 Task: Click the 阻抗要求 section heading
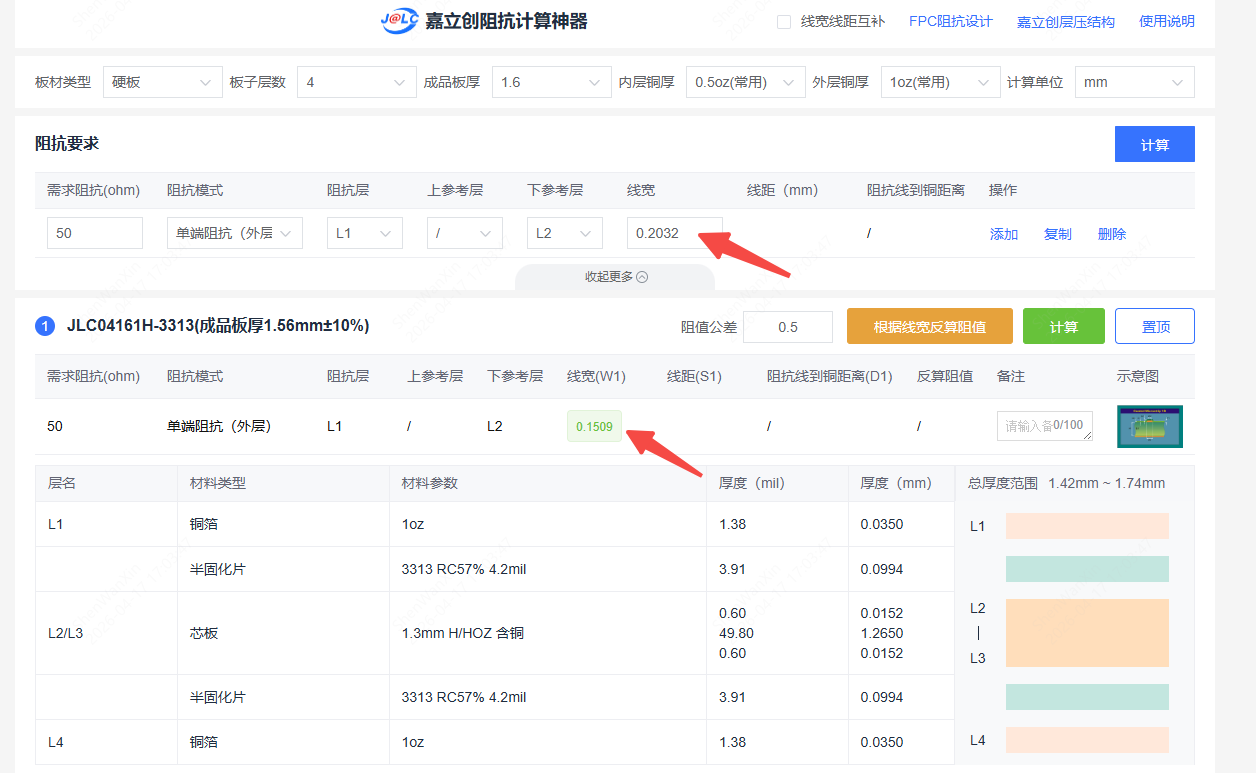67,143
